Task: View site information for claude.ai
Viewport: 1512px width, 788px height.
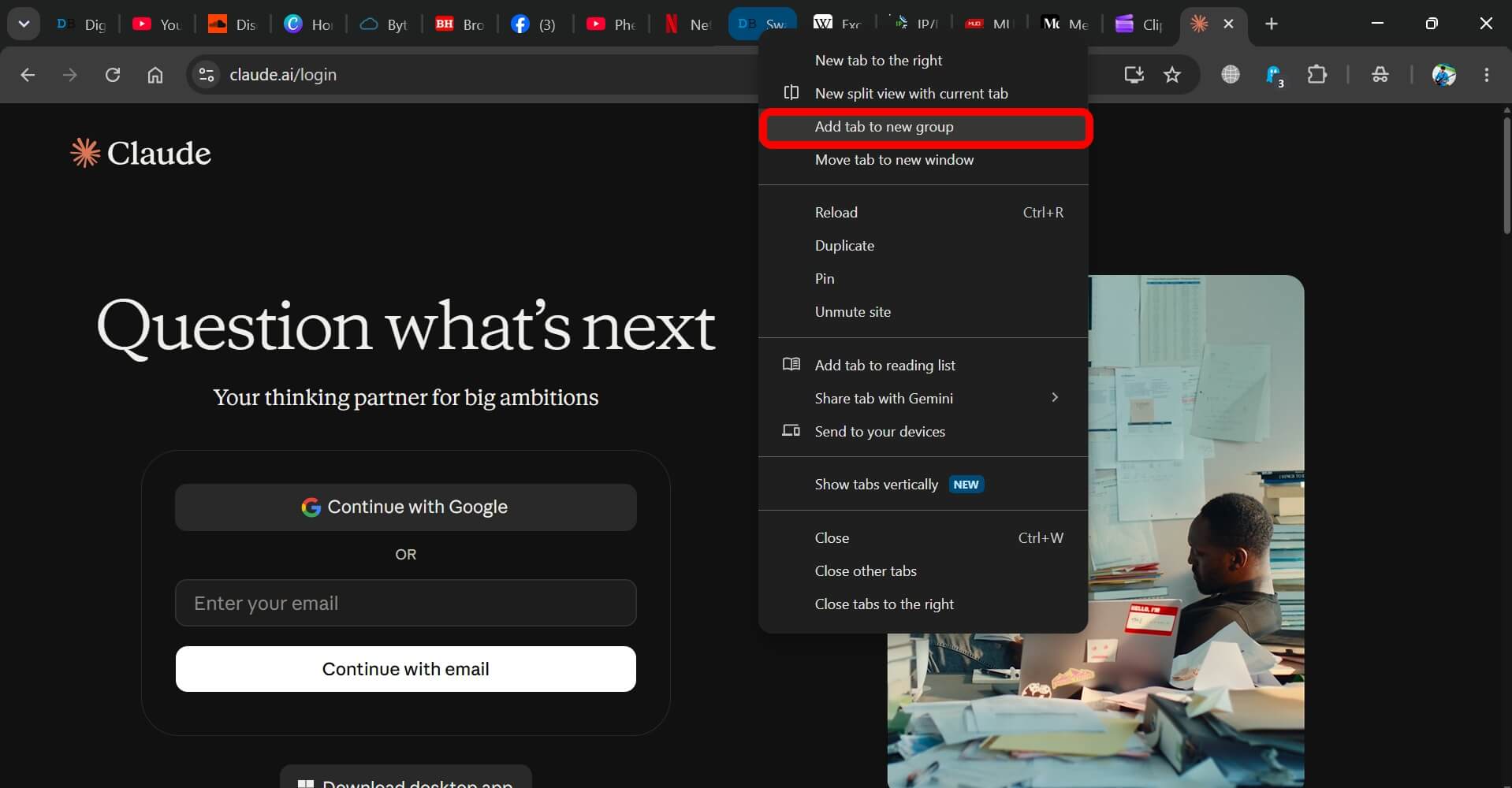Action: [207, 75]
